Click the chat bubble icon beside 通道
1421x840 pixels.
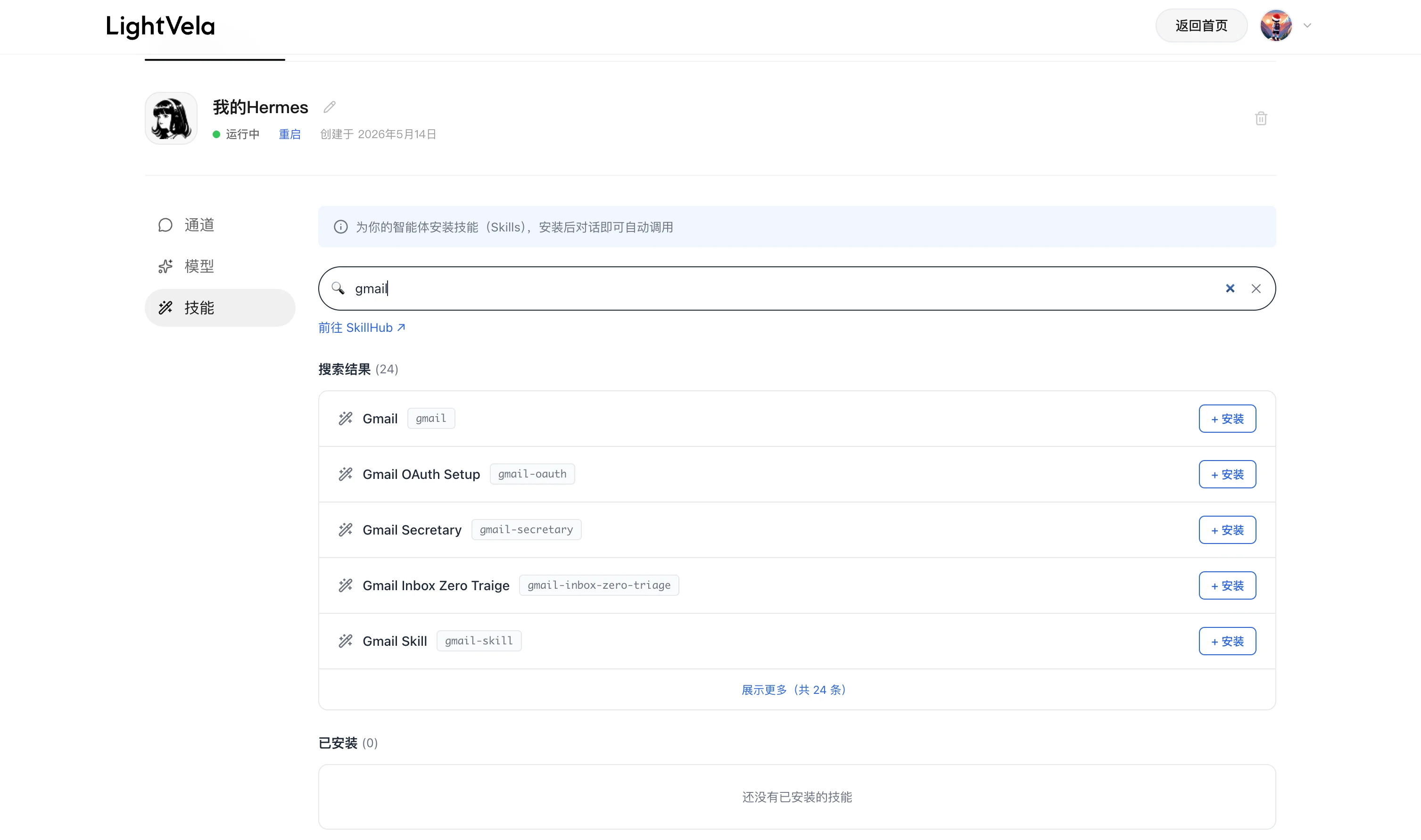click(x=165, y=225)
